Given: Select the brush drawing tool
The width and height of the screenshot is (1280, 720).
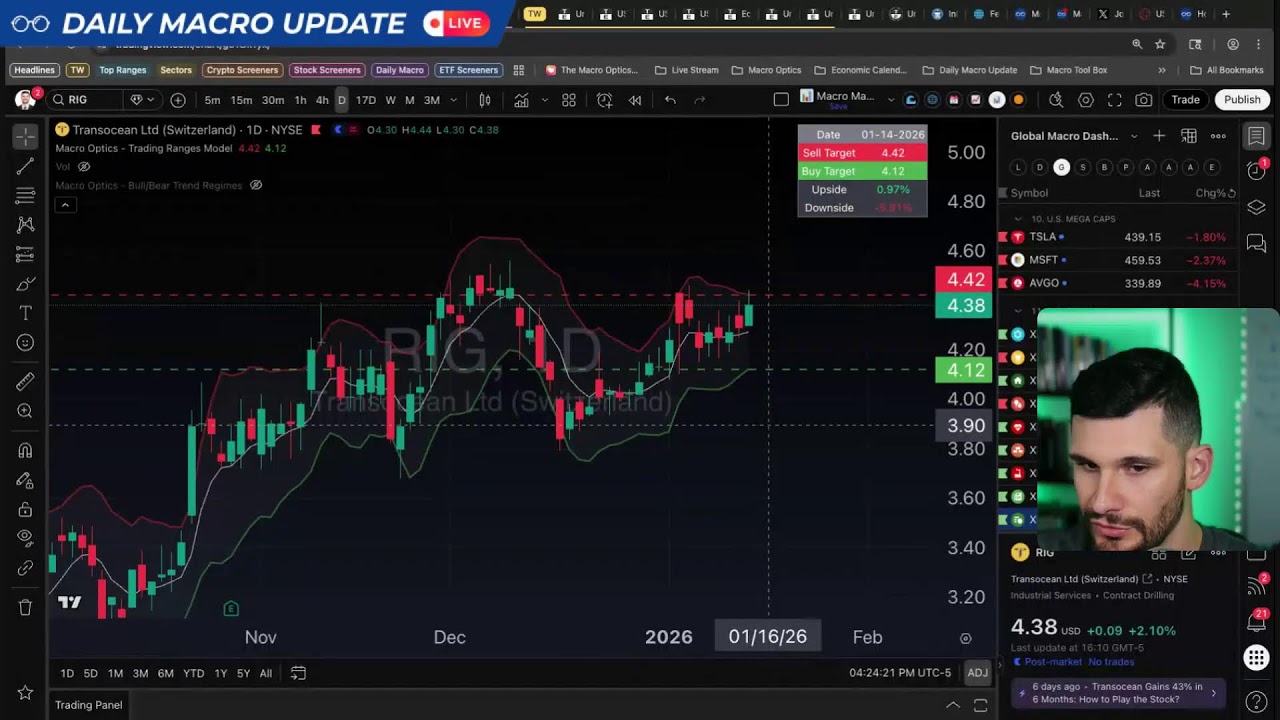Looking at the screenshot, I should coord(25,284).
